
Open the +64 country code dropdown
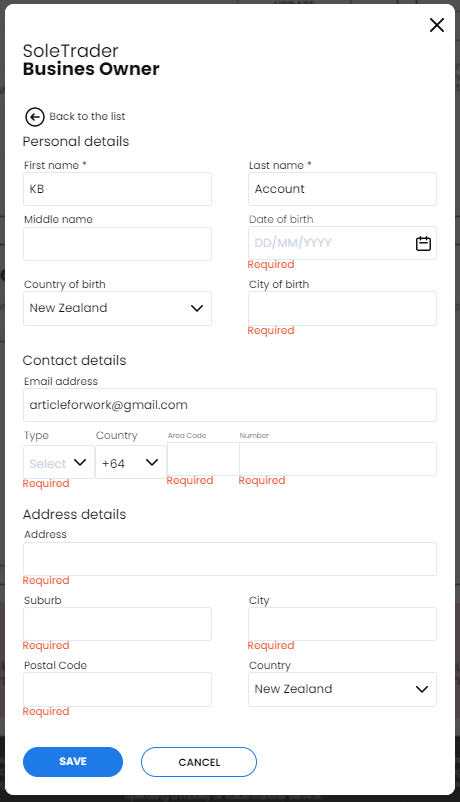(131, 462)
